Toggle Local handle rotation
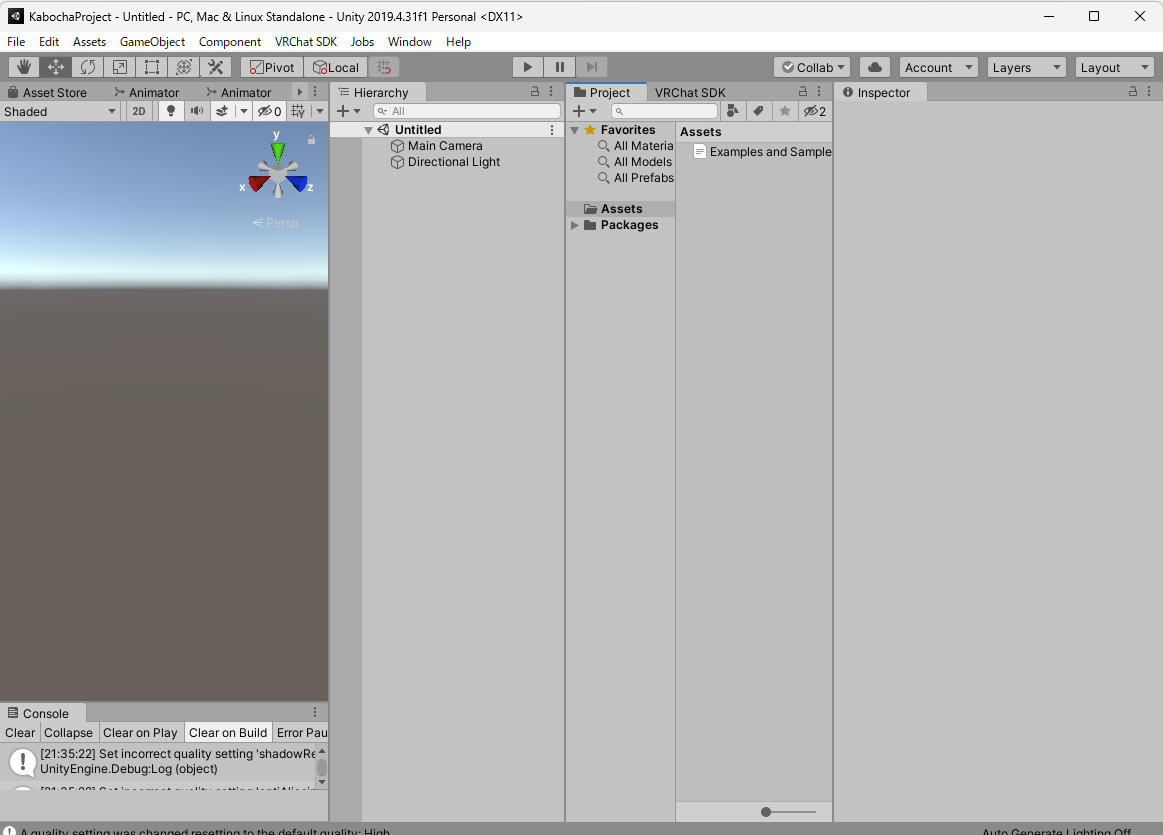Image resolution: width=1163 pixels, height=835 pixels. (336, 67)
